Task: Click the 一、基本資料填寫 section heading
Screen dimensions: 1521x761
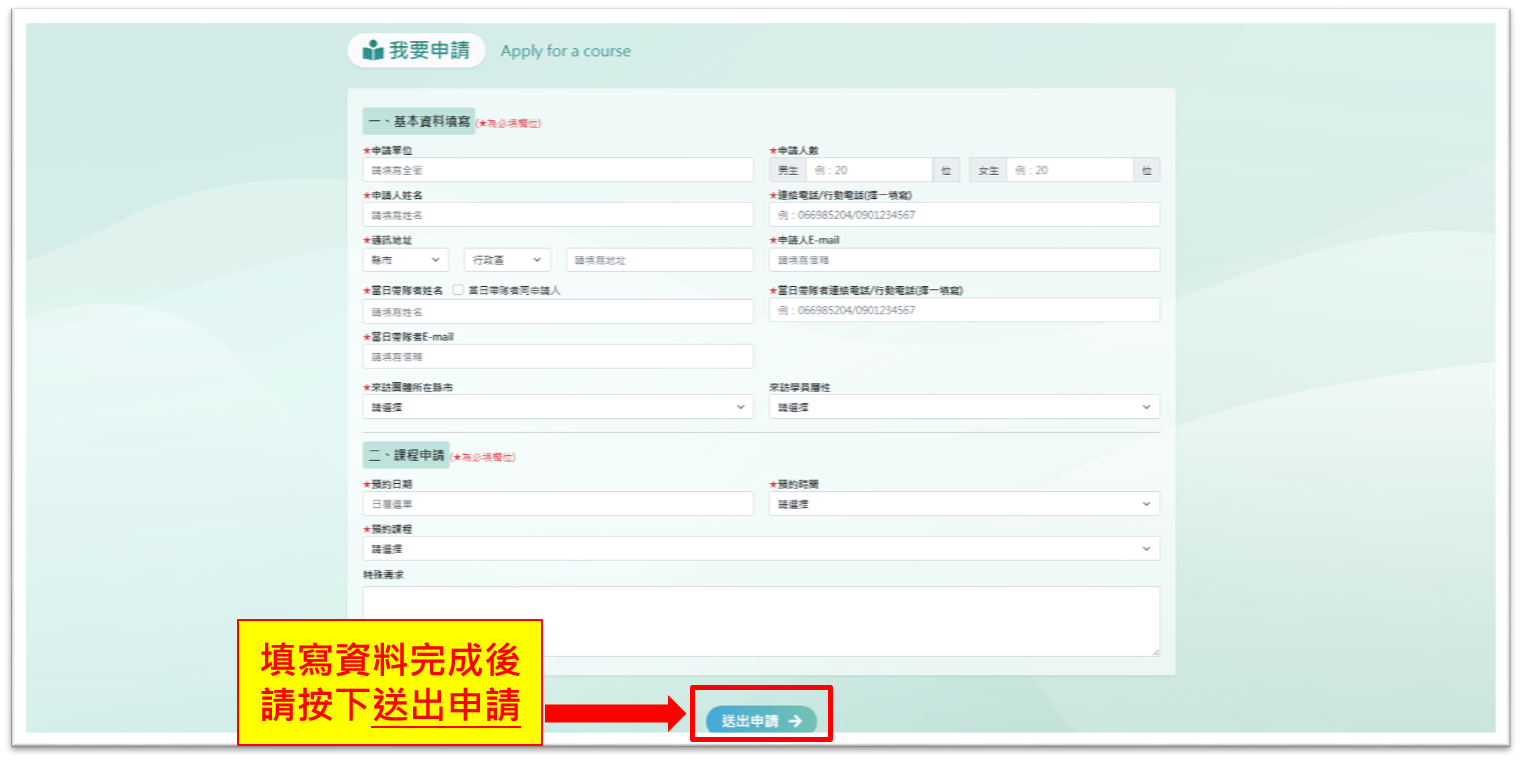Action: 419,122
